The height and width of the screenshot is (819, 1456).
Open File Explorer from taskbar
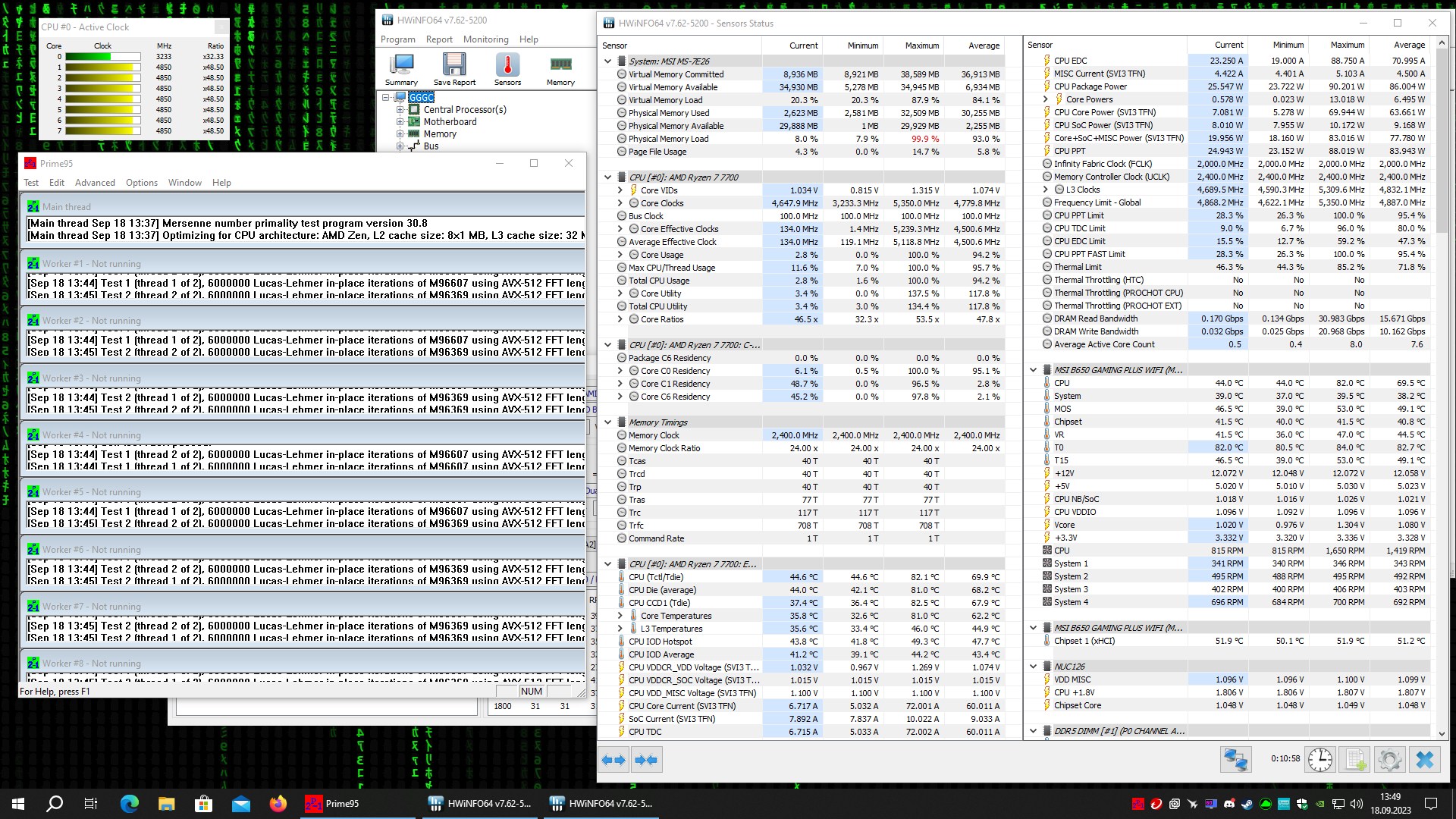(x=167, y=804)
